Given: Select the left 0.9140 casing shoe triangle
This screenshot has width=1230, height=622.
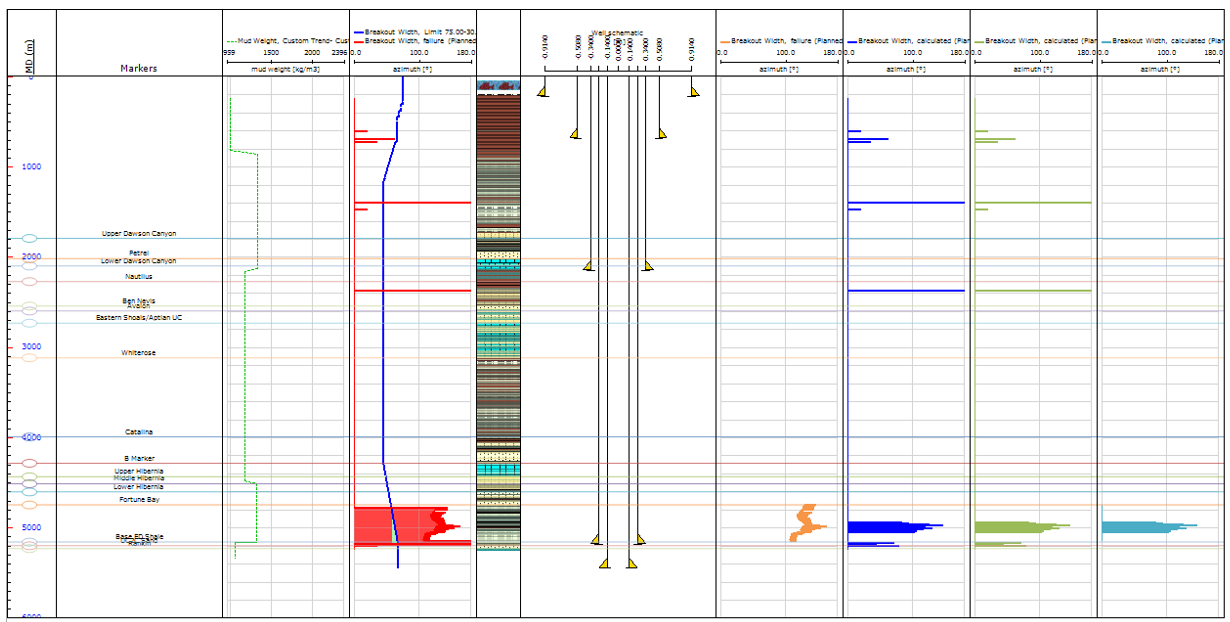Looking at the screenshot, I should (x=542, y=92).
